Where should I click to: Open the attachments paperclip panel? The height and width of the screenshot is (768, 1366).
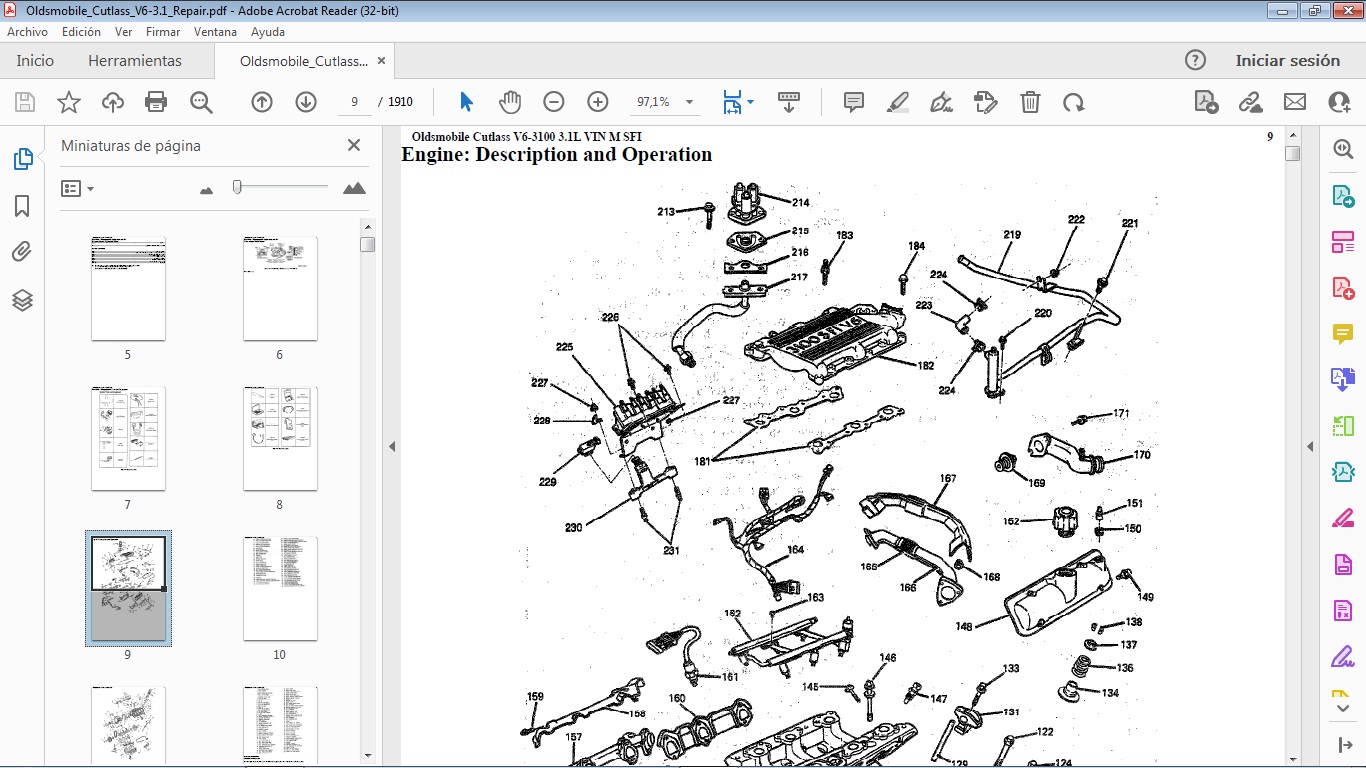(x=22, y=252)
